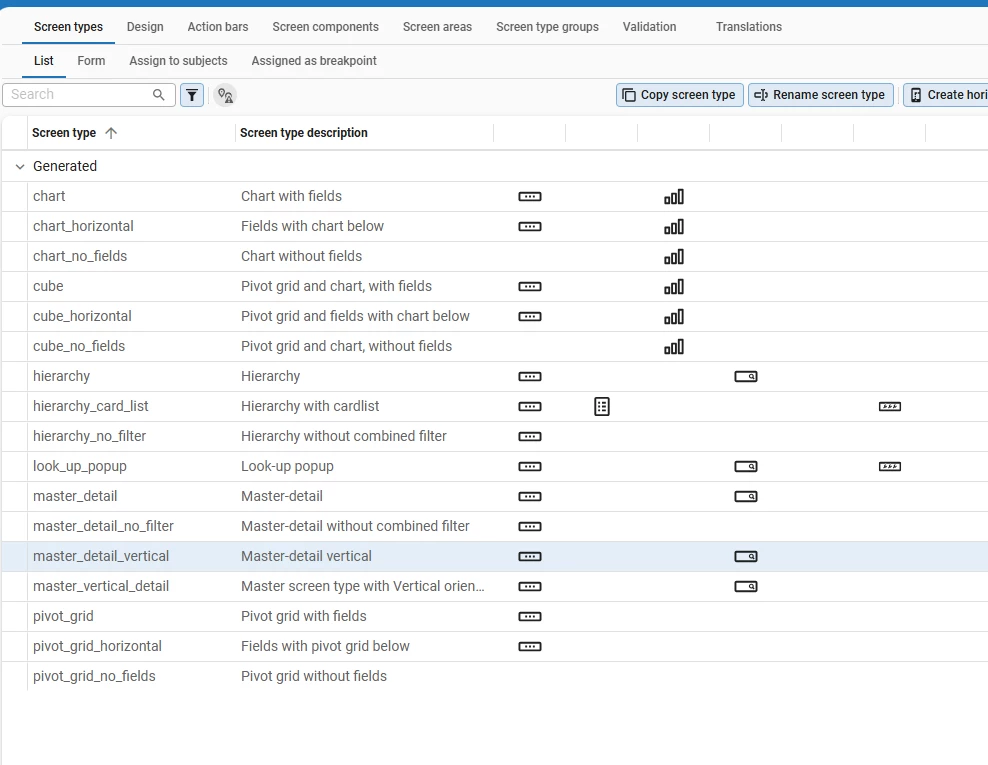Open the Action bars tab
The image size is (988, 765).
[x=218, y=27]
